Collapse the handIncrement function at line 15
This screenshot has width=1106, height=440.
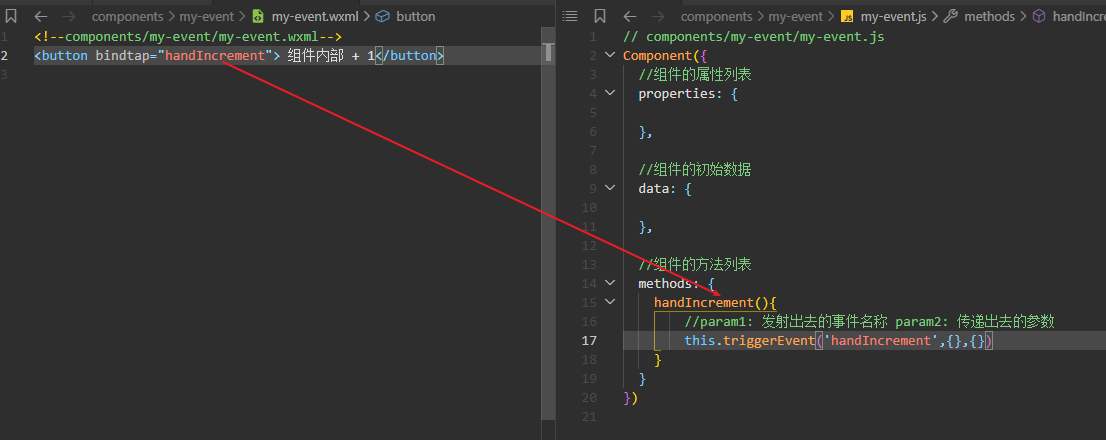[x=609, y=302]
